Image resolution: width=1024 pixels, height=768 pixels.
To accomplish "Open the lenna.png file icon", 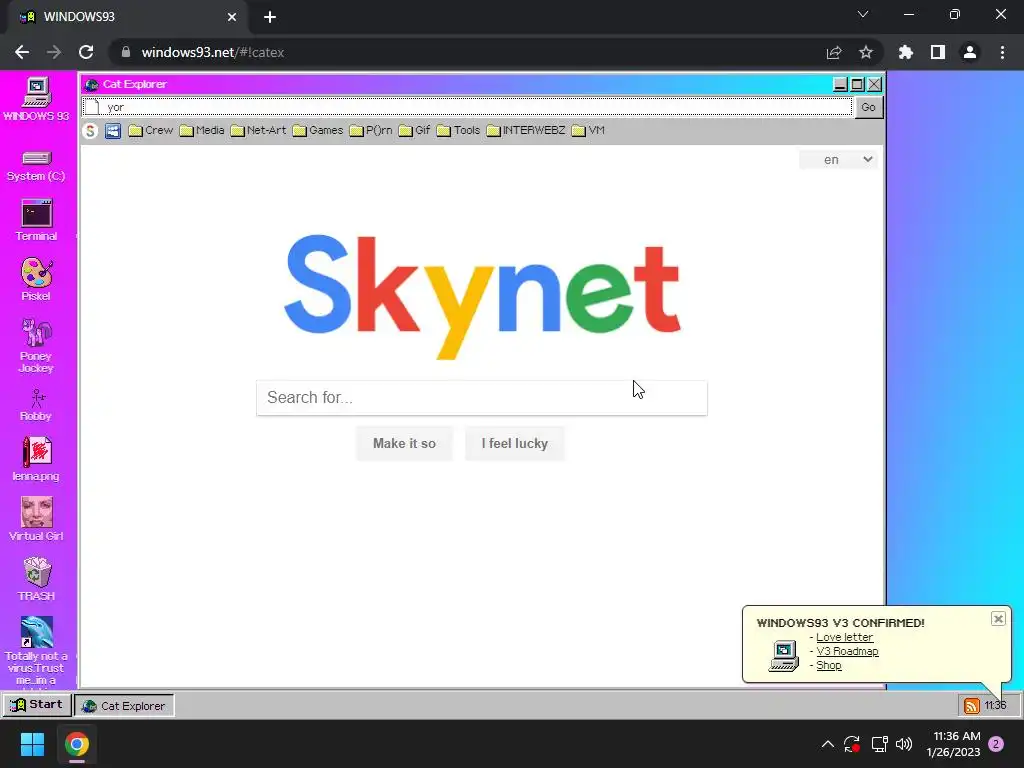I will [x=37, y=459].
